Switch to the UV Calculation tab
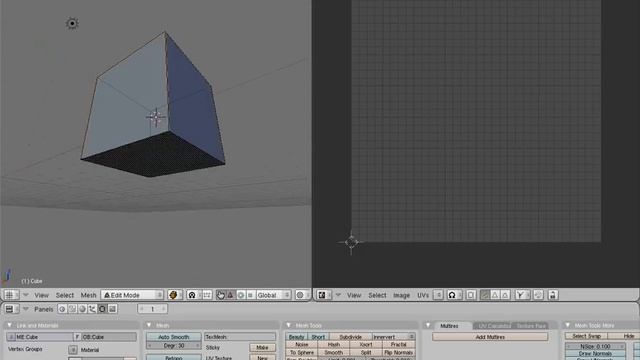The width and height of the screenshot is (640, 360). point(494,326)
